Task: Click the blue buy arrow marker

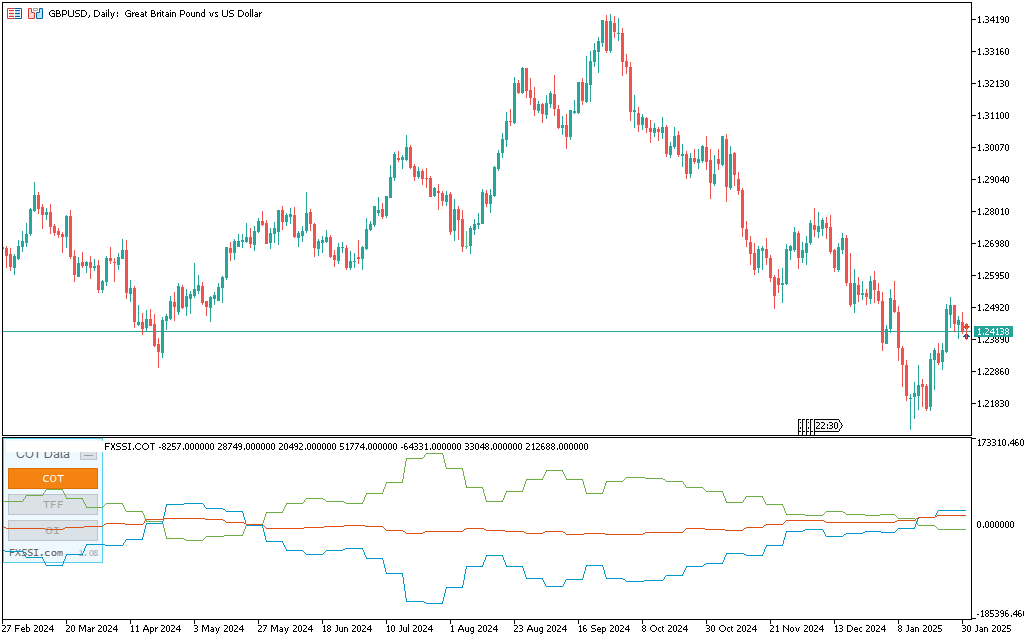Action: [965, 336]
